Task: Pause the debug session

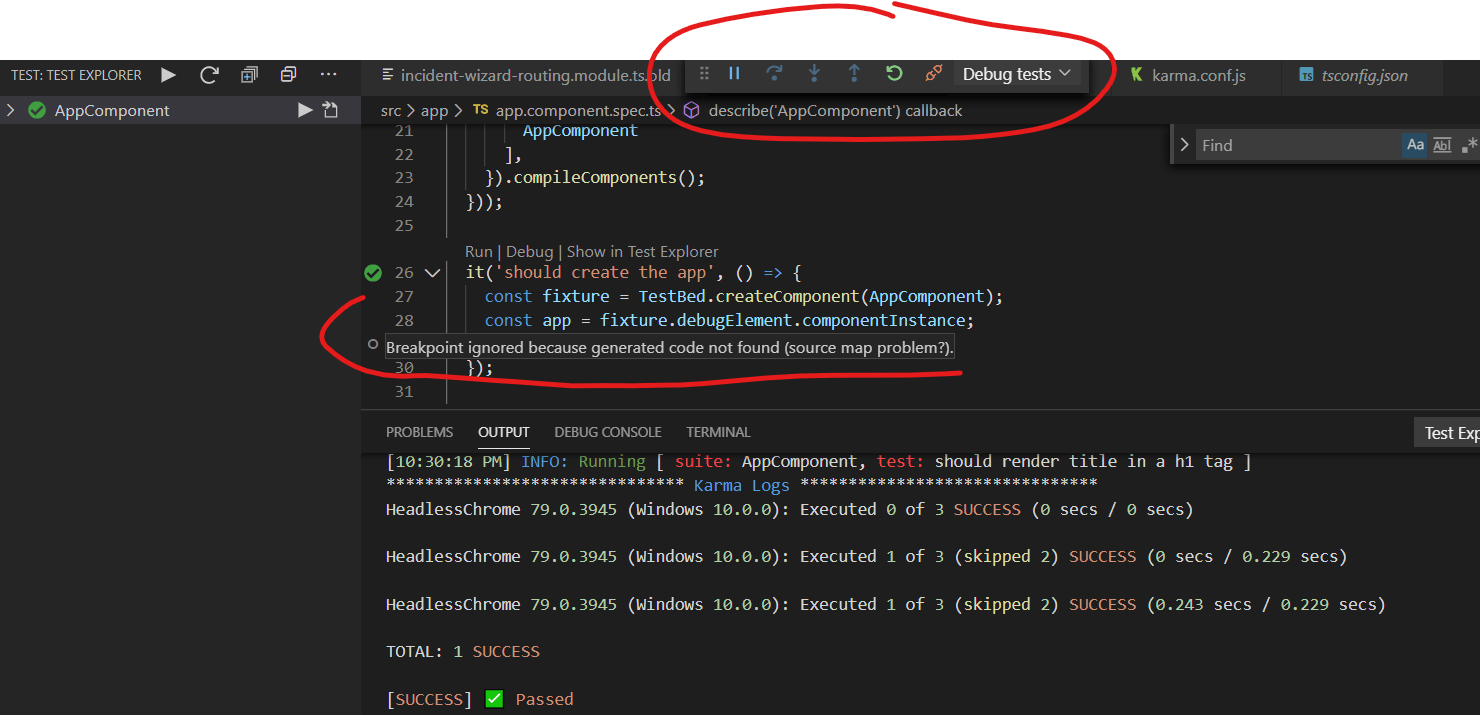Action: click(x=734, y=74)
